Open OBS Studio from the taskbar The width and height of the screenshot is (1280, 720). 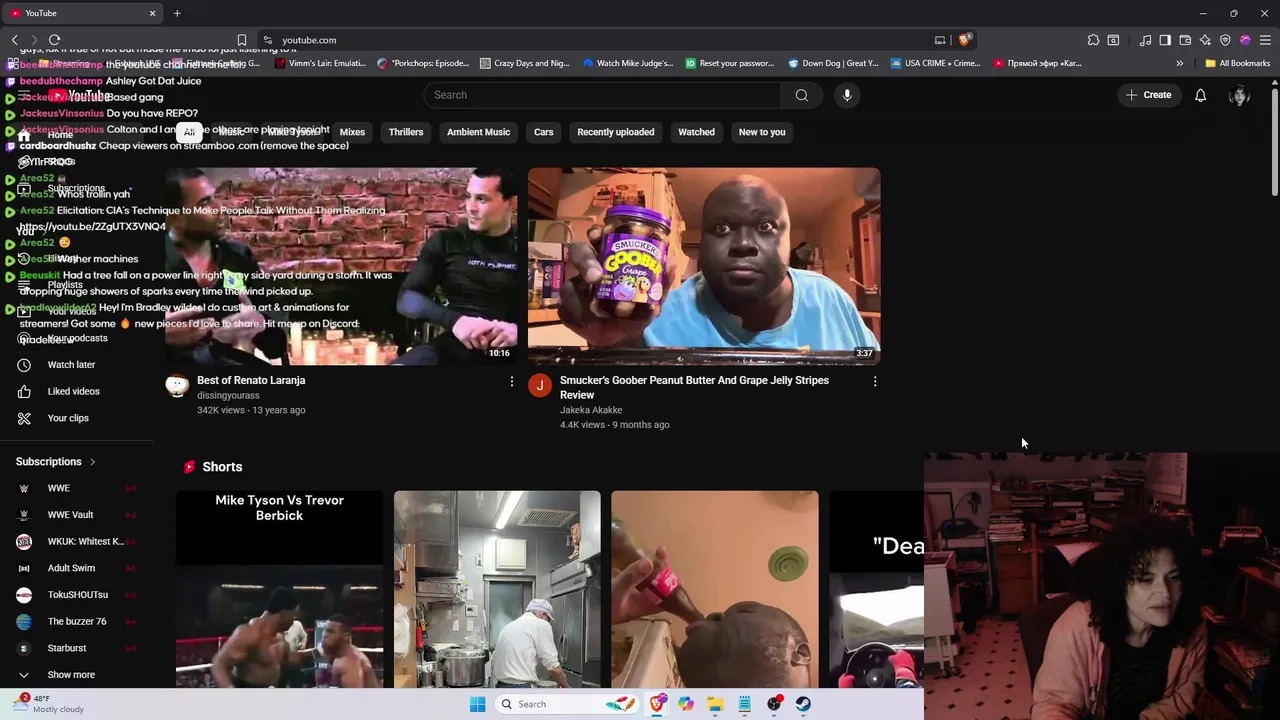click(774, 704)
